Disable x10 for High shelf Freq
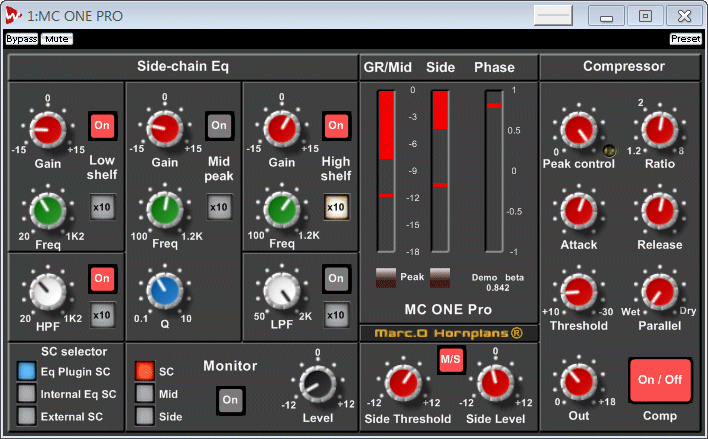 [336, 207]
